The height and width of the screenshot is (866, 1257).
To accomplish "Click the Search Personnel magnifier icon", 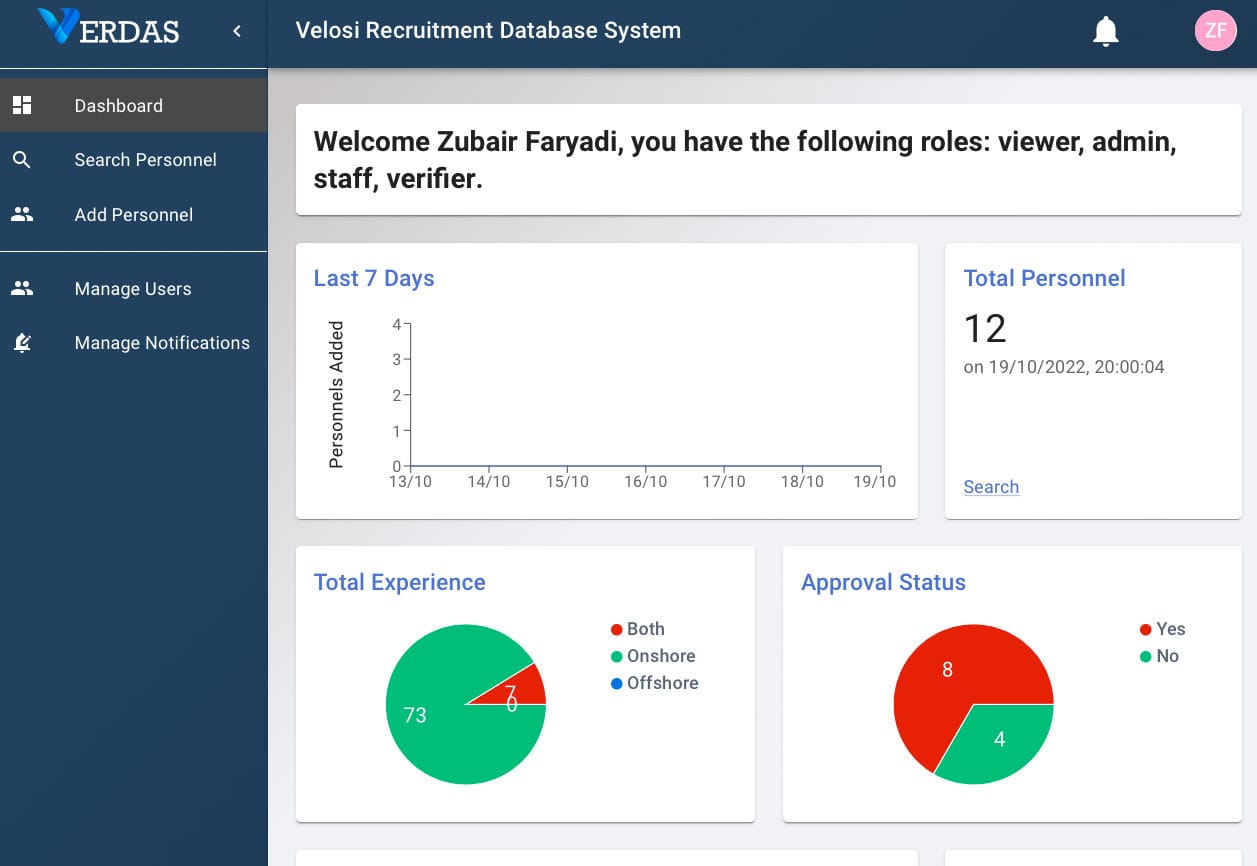I will [x=22, y=160].
